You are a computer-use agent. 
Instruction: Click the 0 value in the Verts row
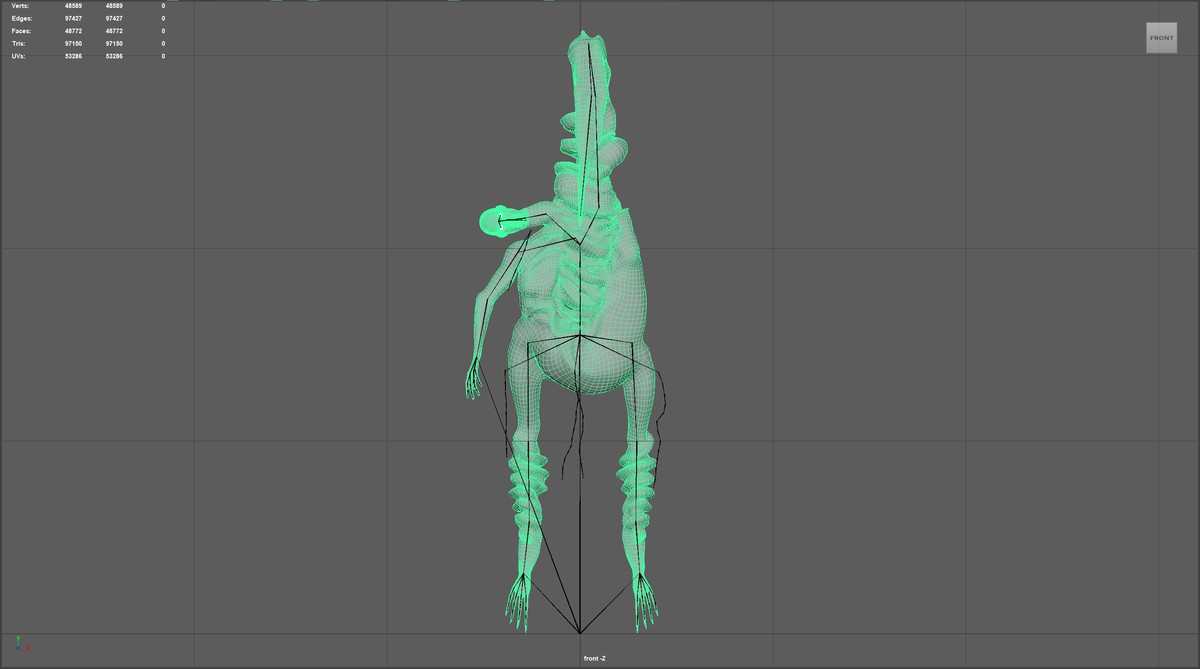[163, 6]
